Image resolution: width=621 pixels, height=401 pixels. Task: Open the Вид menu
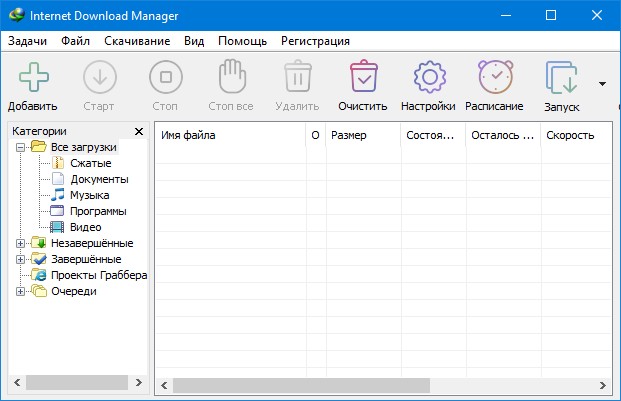194,41
